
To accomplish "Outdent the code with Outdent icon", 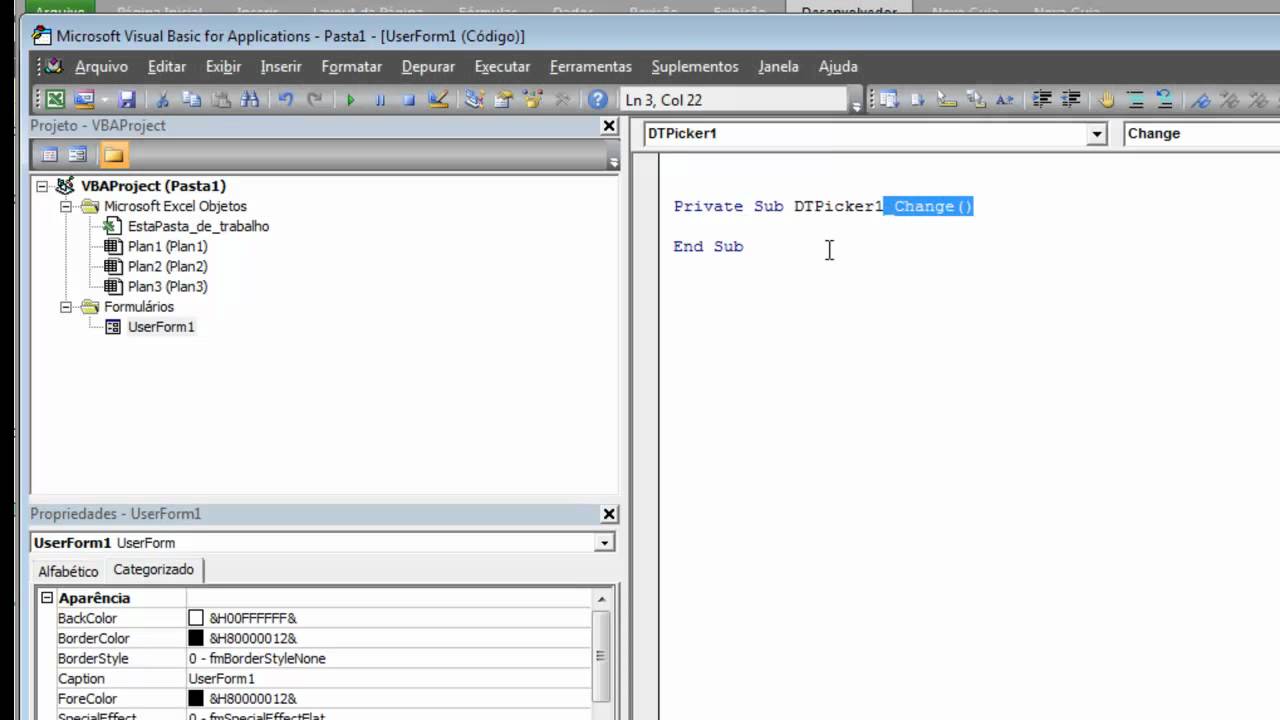I will (x=1071, y=100).
